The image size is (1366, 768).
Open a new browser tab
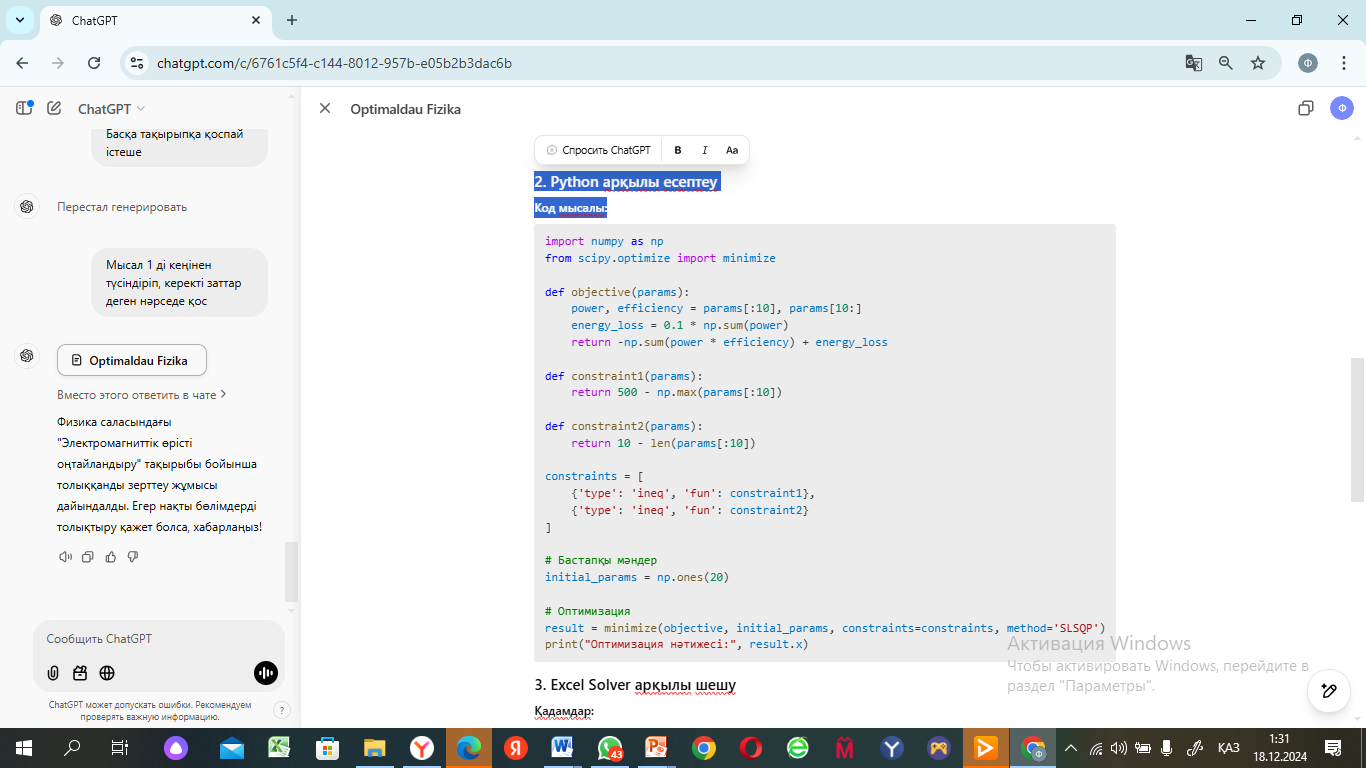pyautogui.click(x=292, y=20)
